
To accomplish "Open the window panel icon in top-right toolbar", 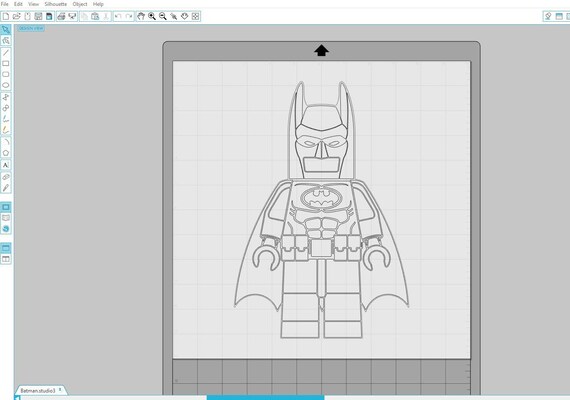I will click(x=559, y=16).
